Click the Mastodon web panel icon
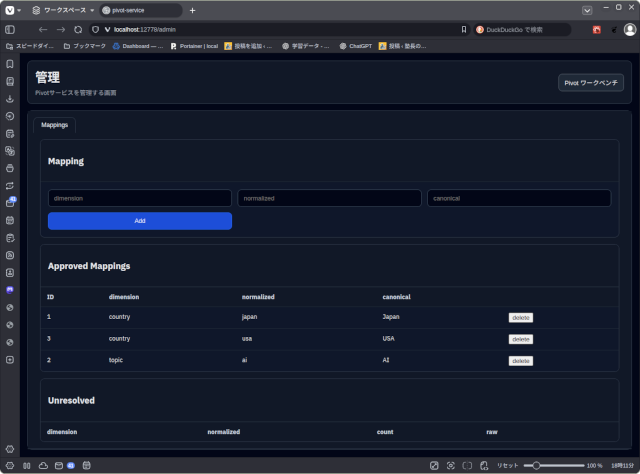Image resolution: width=640 pixels, height=474 pixels. [x=10, y=290]
